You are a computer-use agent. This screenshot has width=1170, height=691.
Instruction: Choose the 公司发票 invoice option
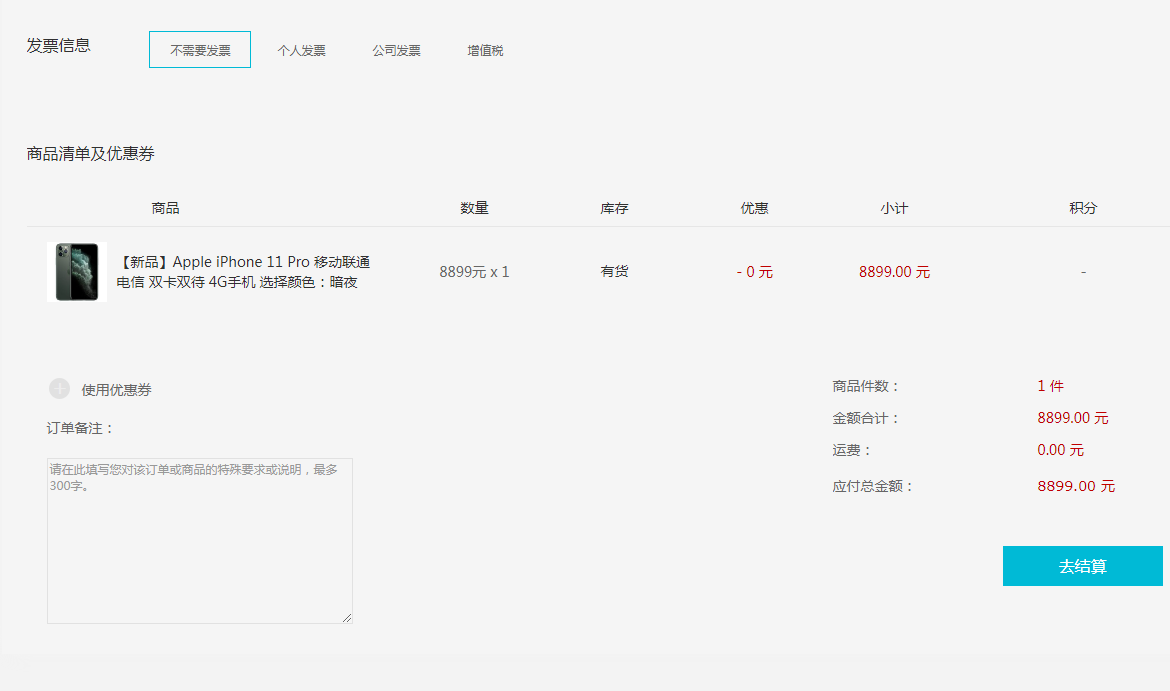click(396, 51)
